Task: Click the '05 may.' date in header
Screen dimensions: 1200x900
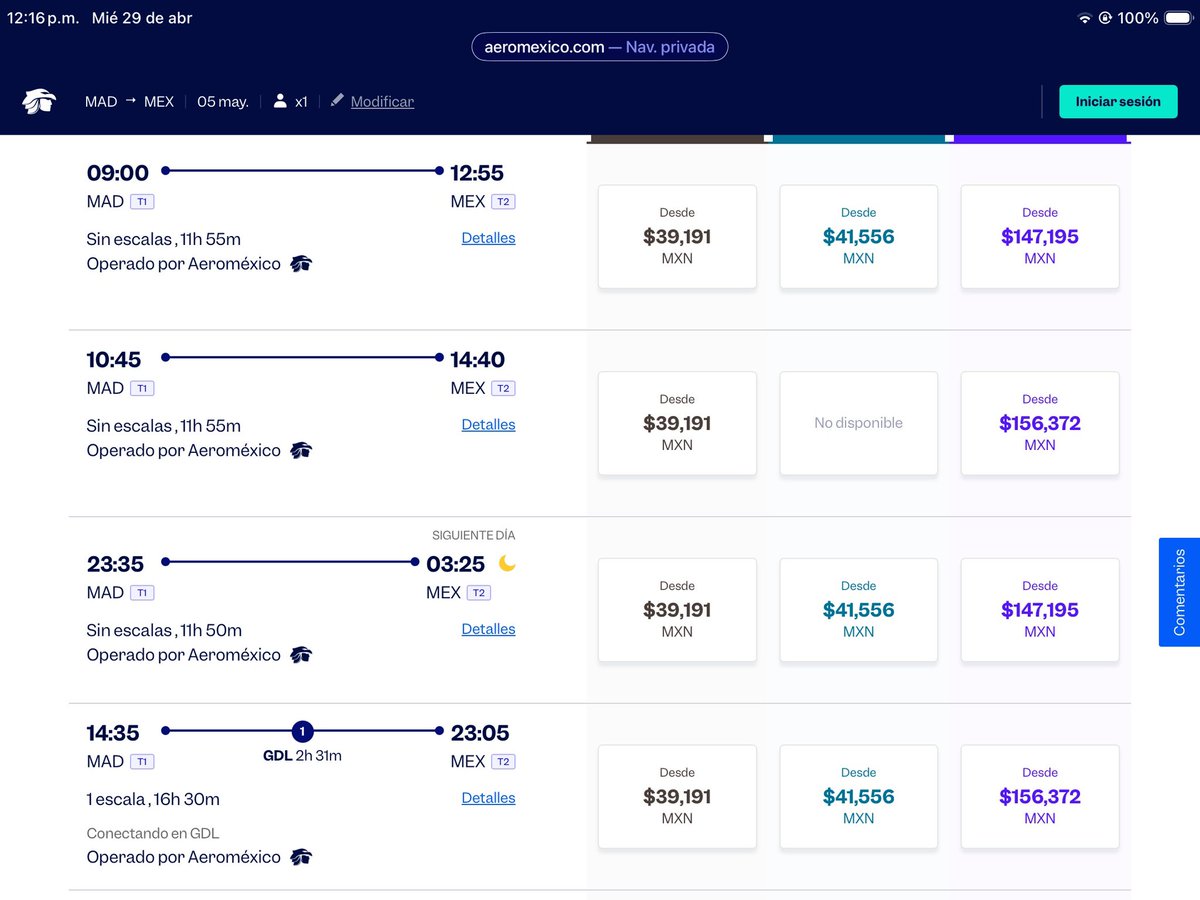Action: click(x=223, y=101)
